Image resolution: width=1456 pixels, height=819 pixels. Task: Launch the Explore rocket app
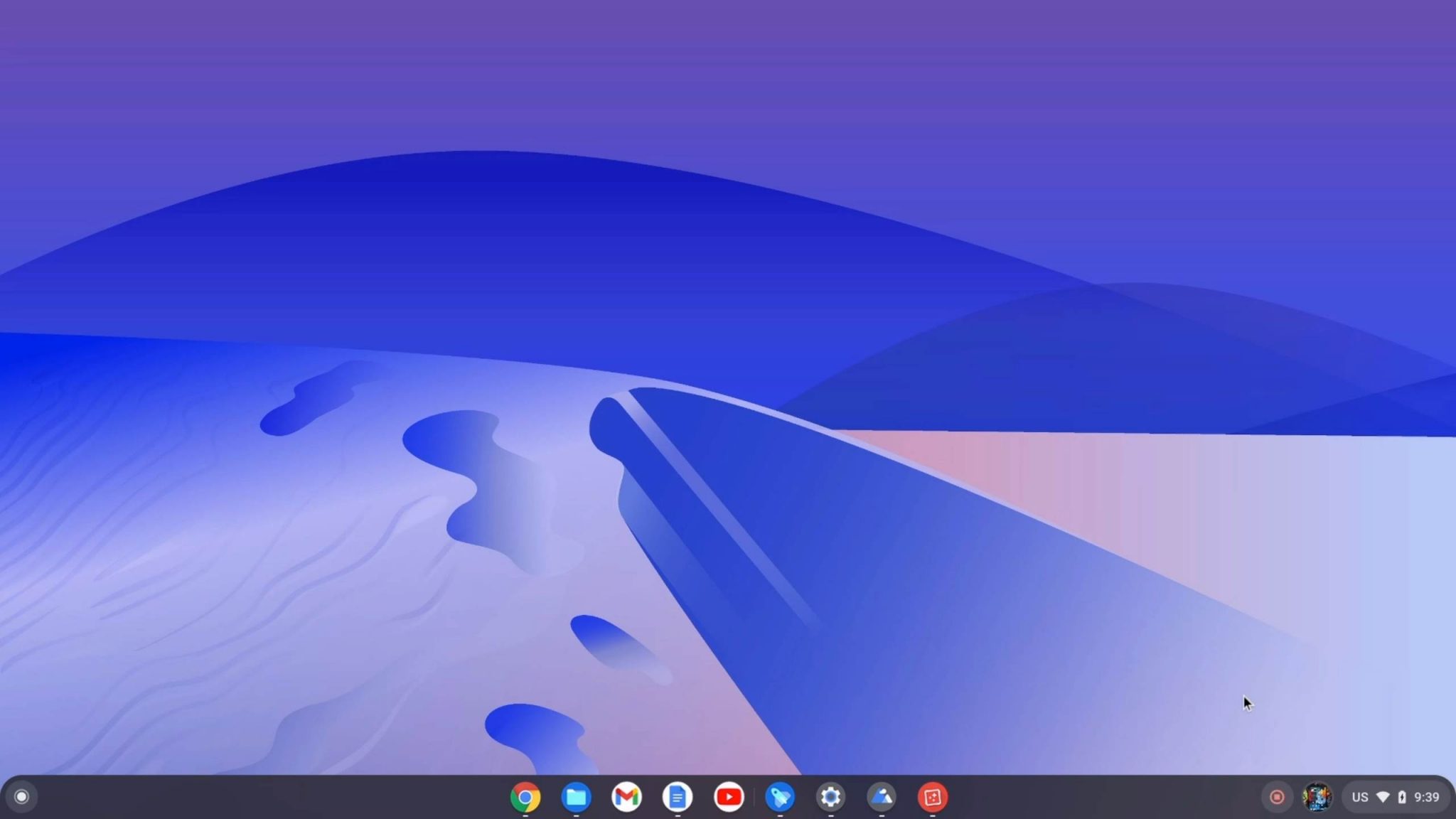coord(780,797)
